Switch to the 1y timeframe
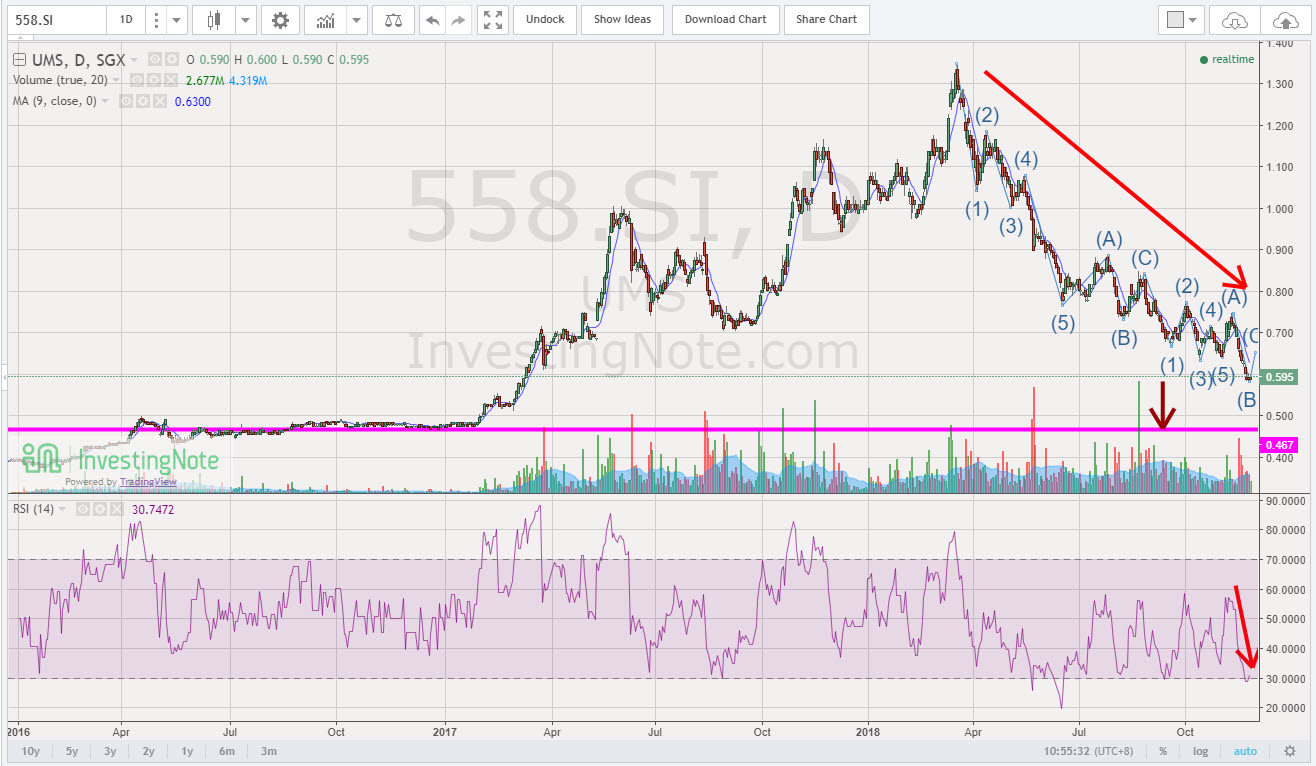The image size is (1316, 766). coord(187,751)
